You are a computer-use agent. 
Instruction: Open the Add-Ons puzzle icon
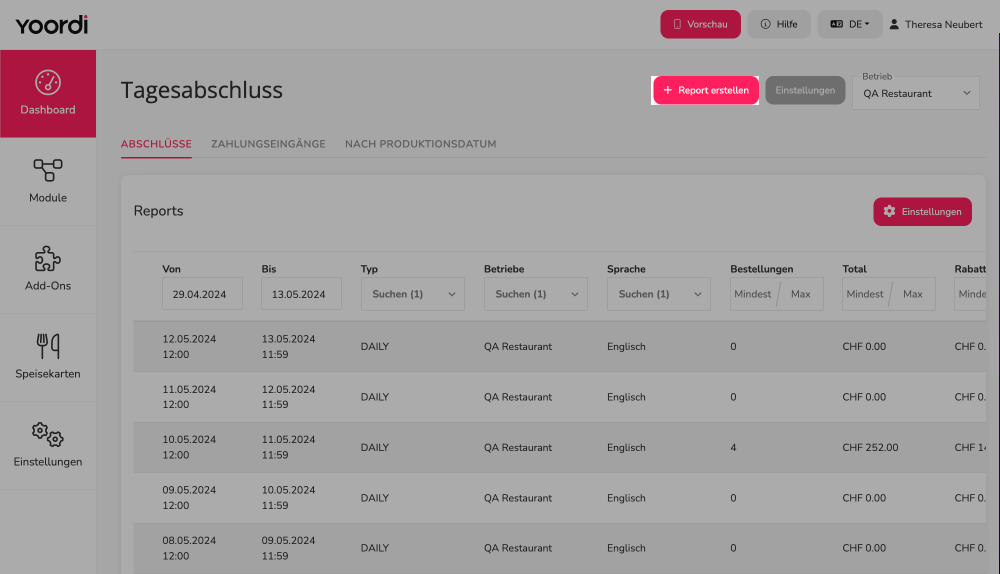(48, 259)
